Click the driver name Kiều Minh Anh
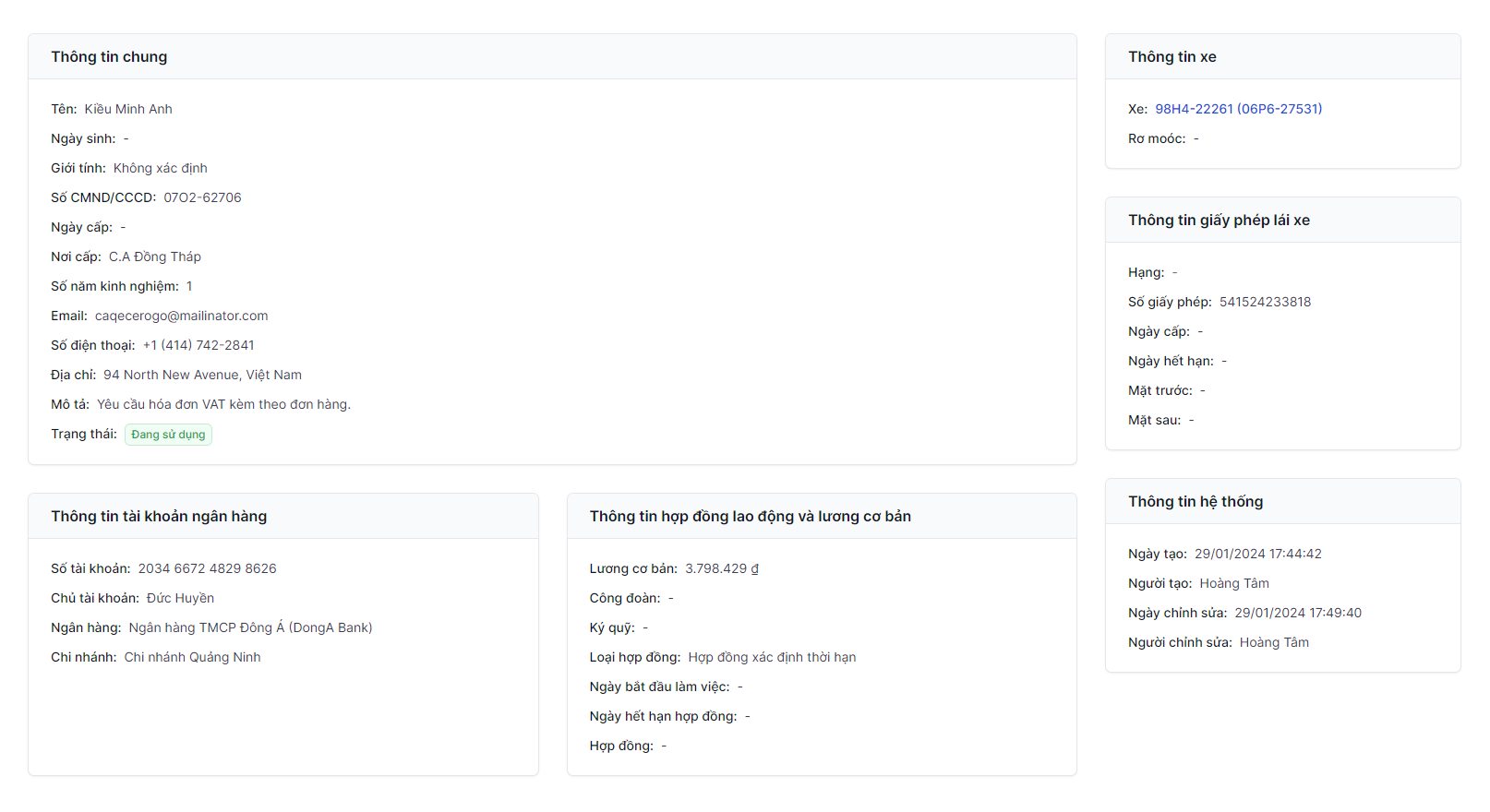Screen dimensions: 1490x812 (x=128, y=109)
